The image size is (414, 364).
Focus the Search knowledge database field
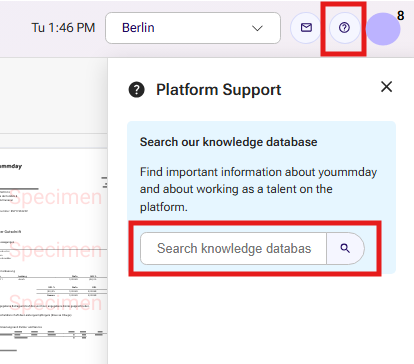(x=233, y=248)
